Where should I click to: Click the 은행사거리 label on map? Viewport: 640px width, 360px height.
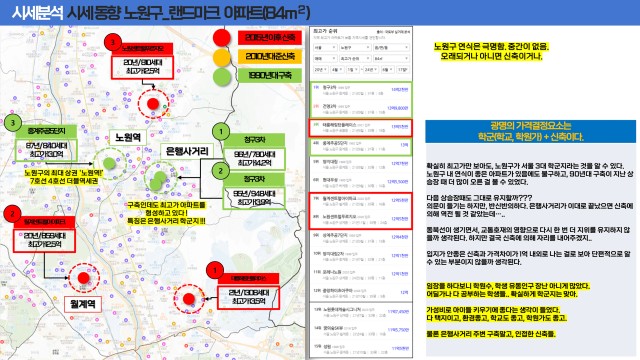187,151
